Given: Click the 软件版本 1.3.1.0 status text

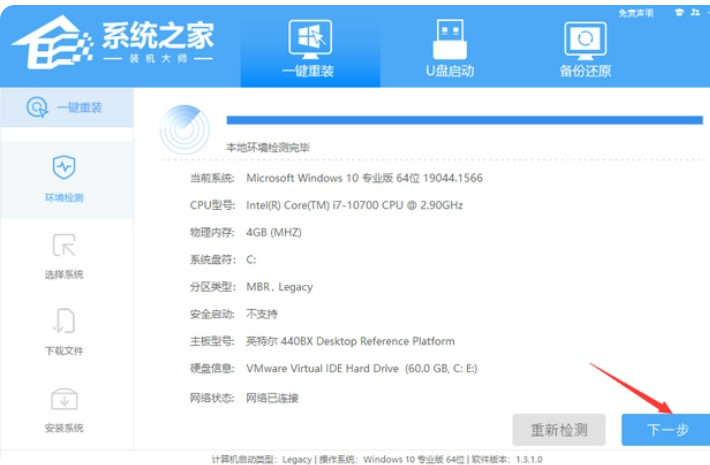Looking at the screenshot, I should pos(507,459).
